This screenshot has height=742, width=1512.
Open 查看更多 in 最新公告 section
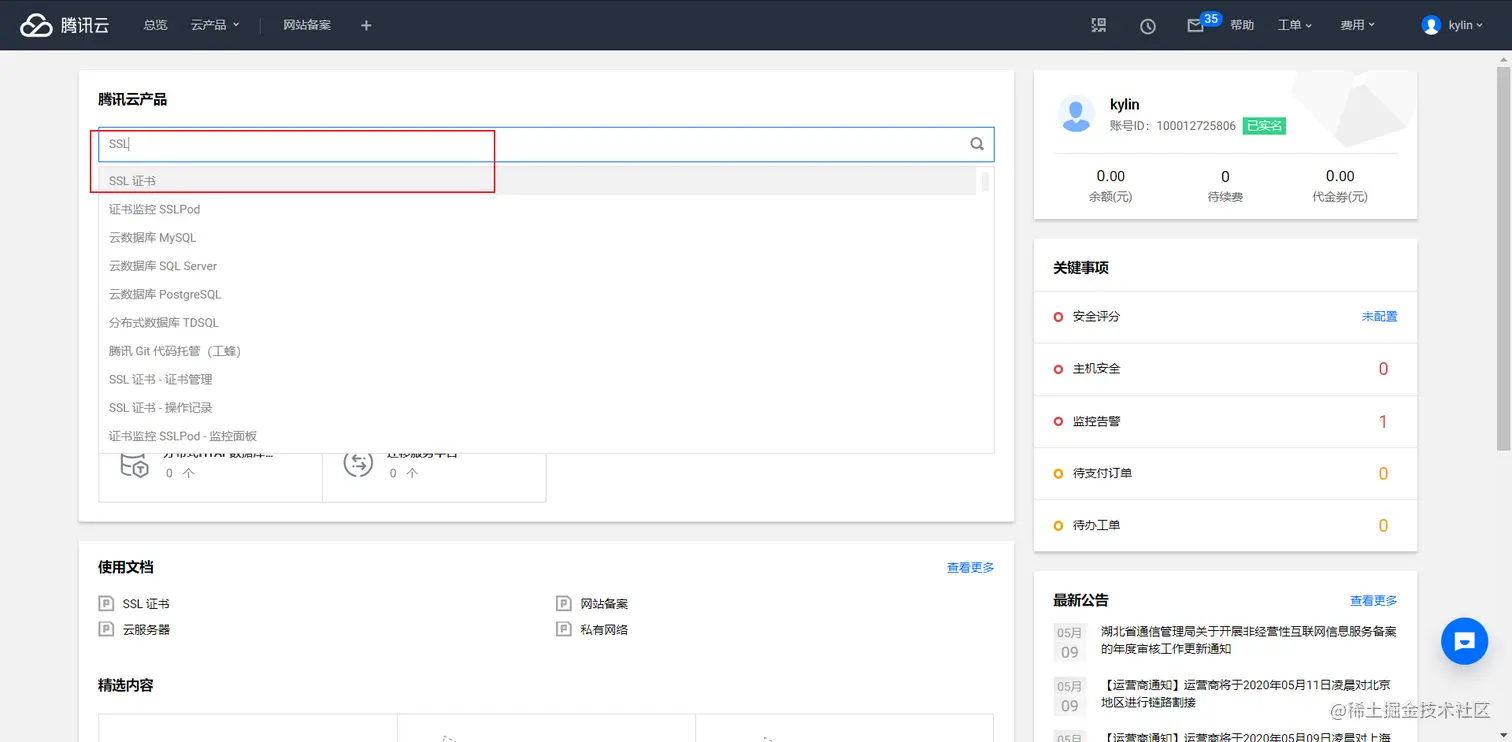pyautogui.click(x=1373, y=601)
